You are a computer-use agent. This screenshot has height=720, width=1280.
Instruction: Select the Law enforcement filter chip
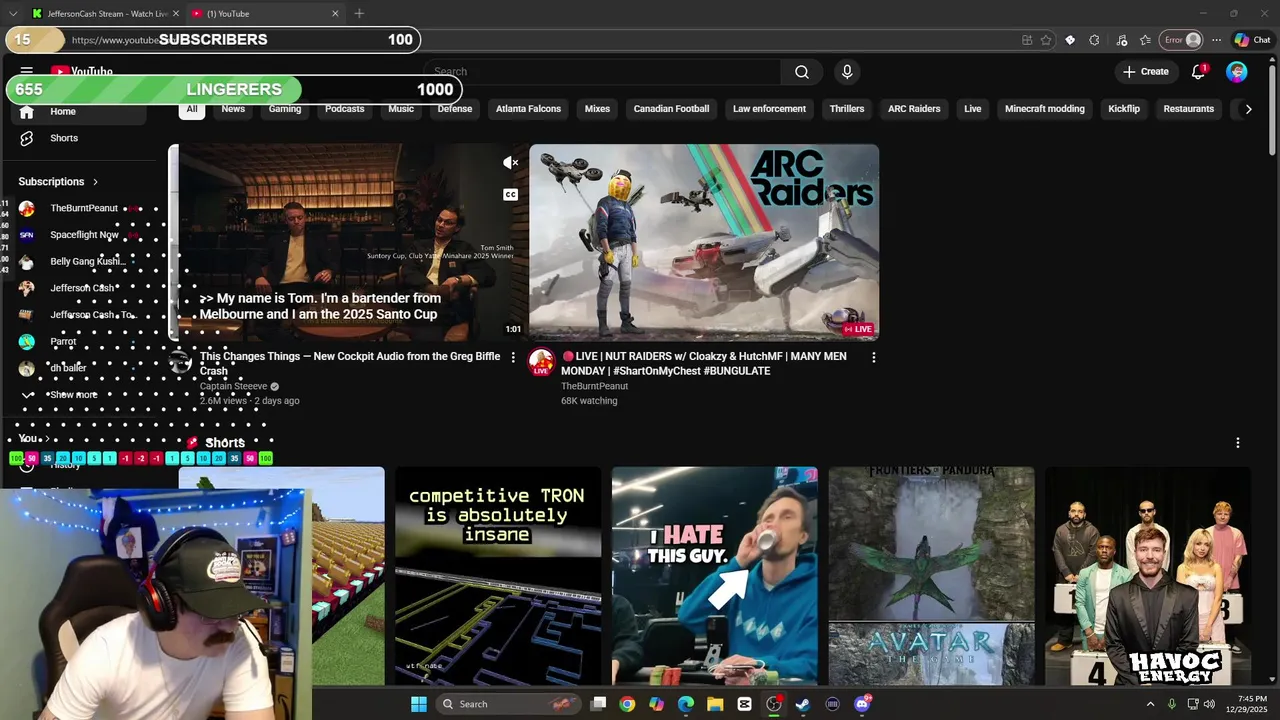769,109
